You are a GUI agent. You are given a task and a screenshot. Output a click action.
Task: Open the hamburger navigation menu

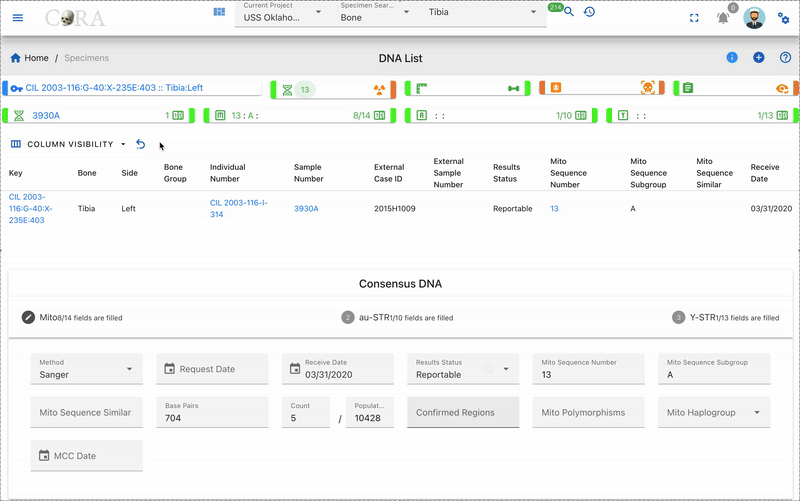click(x=18, y=18)
